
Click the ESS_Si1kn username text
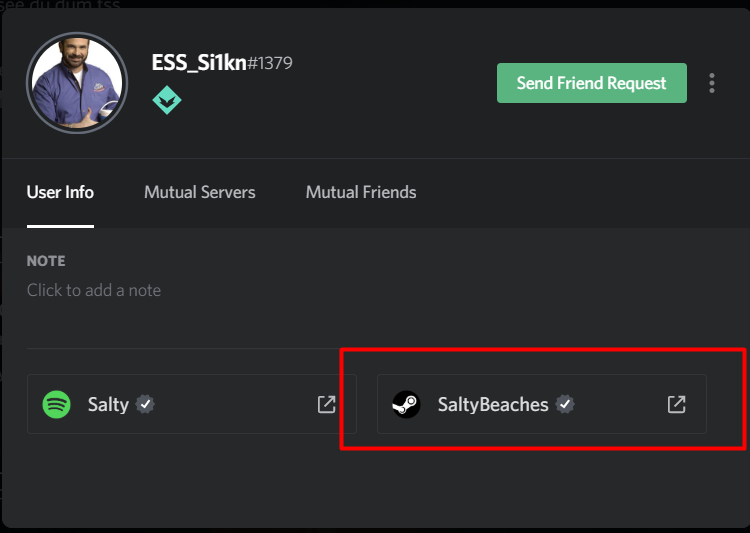[x=199, y=63]
